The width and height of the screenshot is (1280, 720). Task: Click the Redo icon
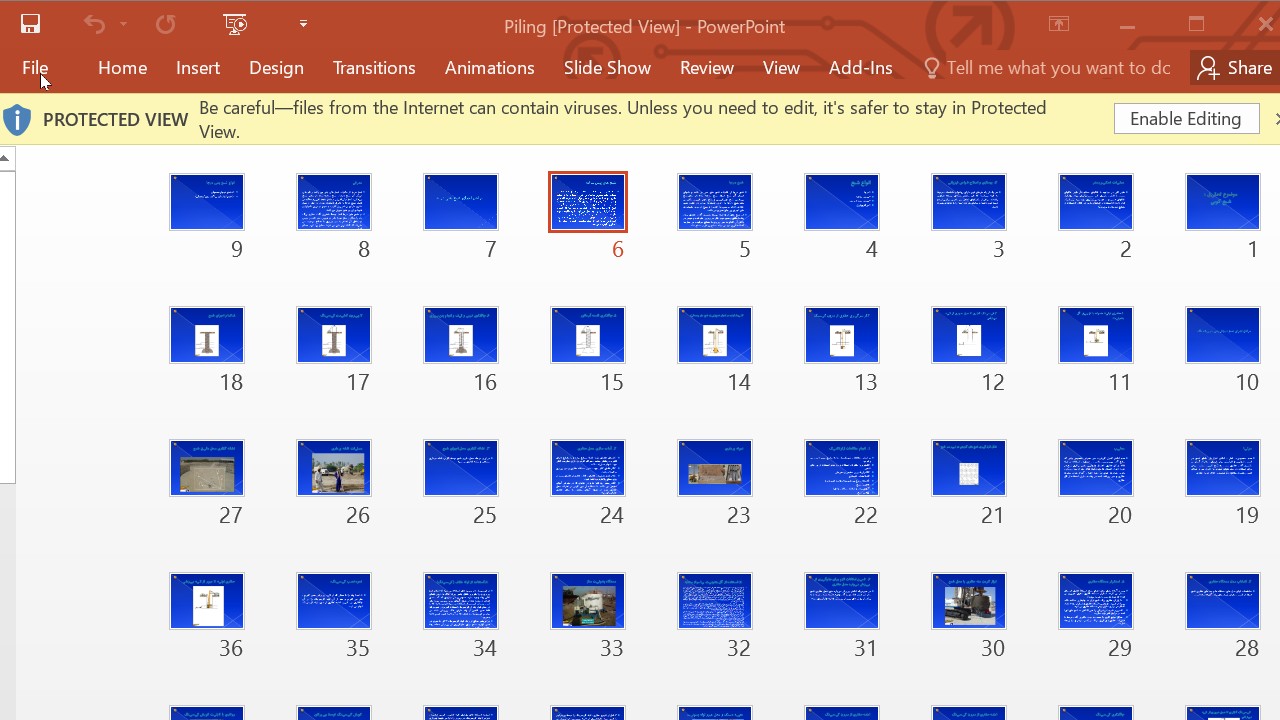pos(165,25)
